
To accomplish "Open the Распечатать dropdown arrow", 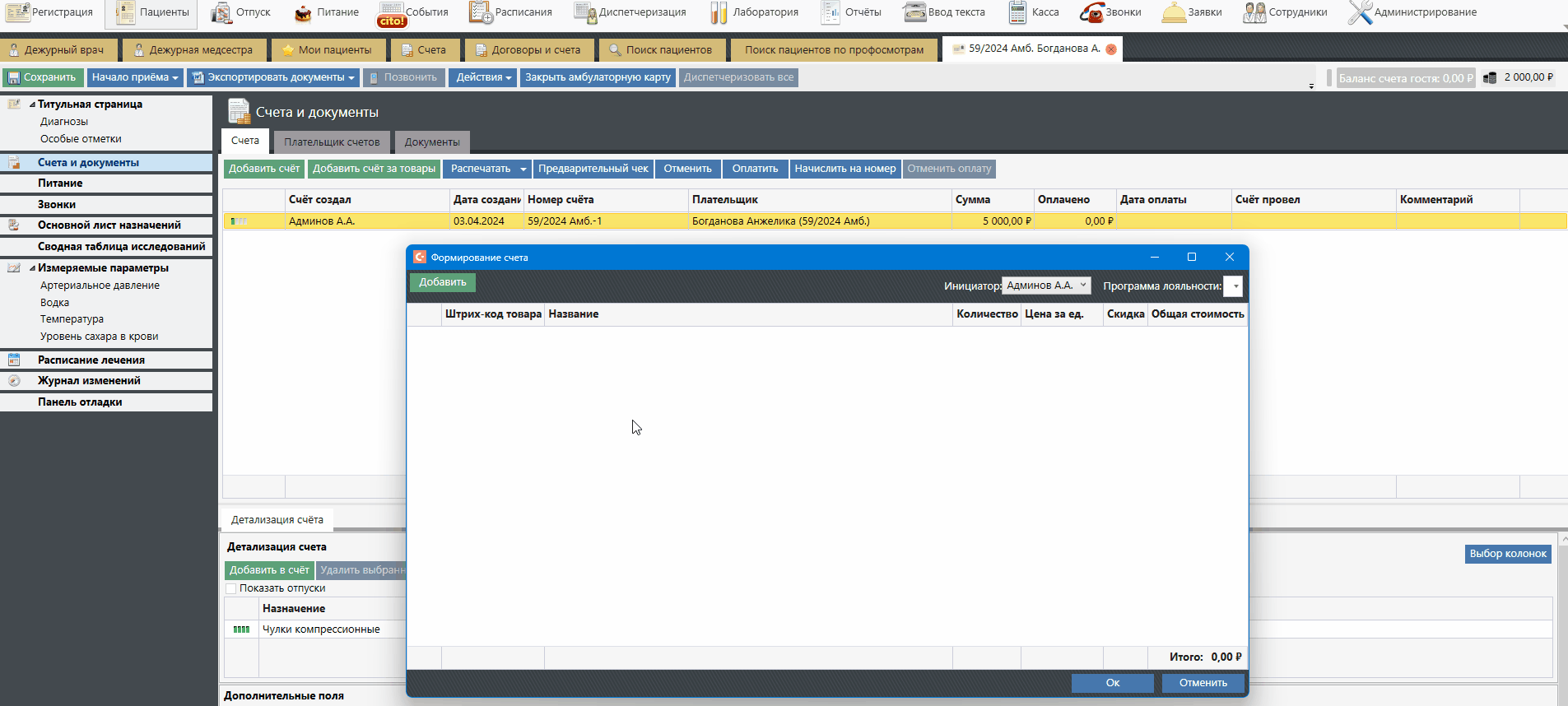I will 523,170.
